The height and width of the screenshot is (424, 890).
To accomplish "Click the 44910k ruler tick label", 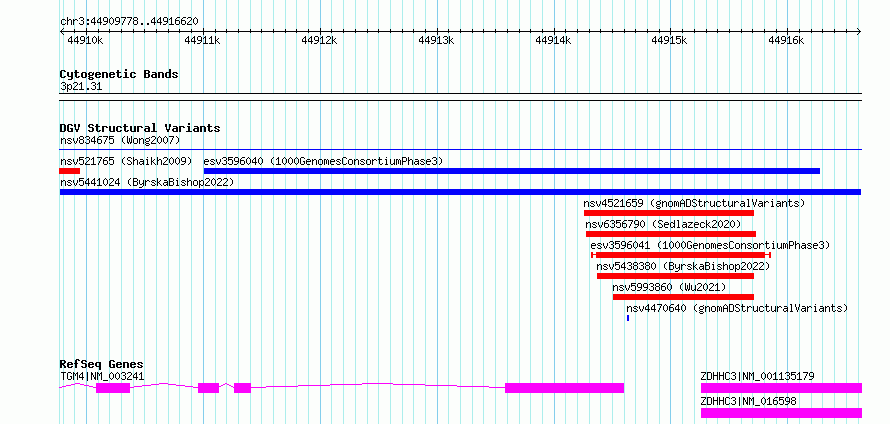I will click(85, 40).
